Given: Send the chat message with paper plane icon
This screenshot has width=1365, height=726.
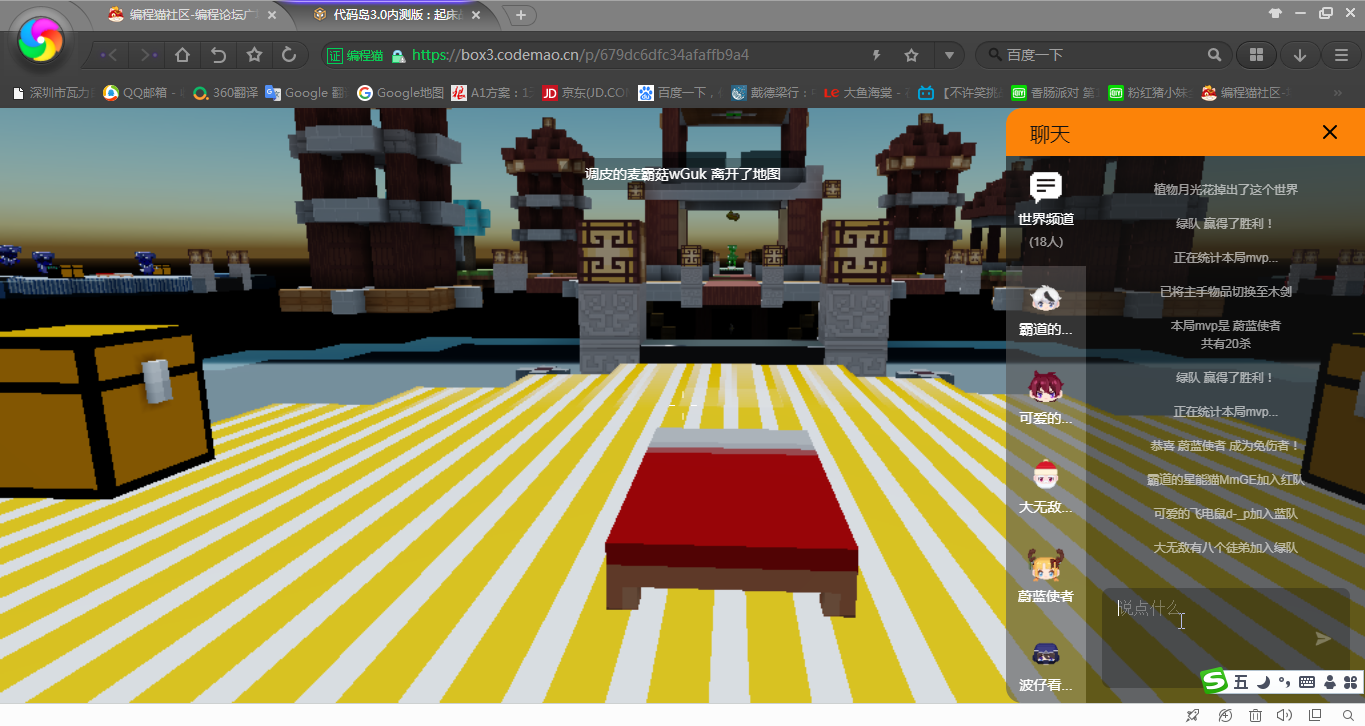Looking at the screenshot, I should 1323,638.
